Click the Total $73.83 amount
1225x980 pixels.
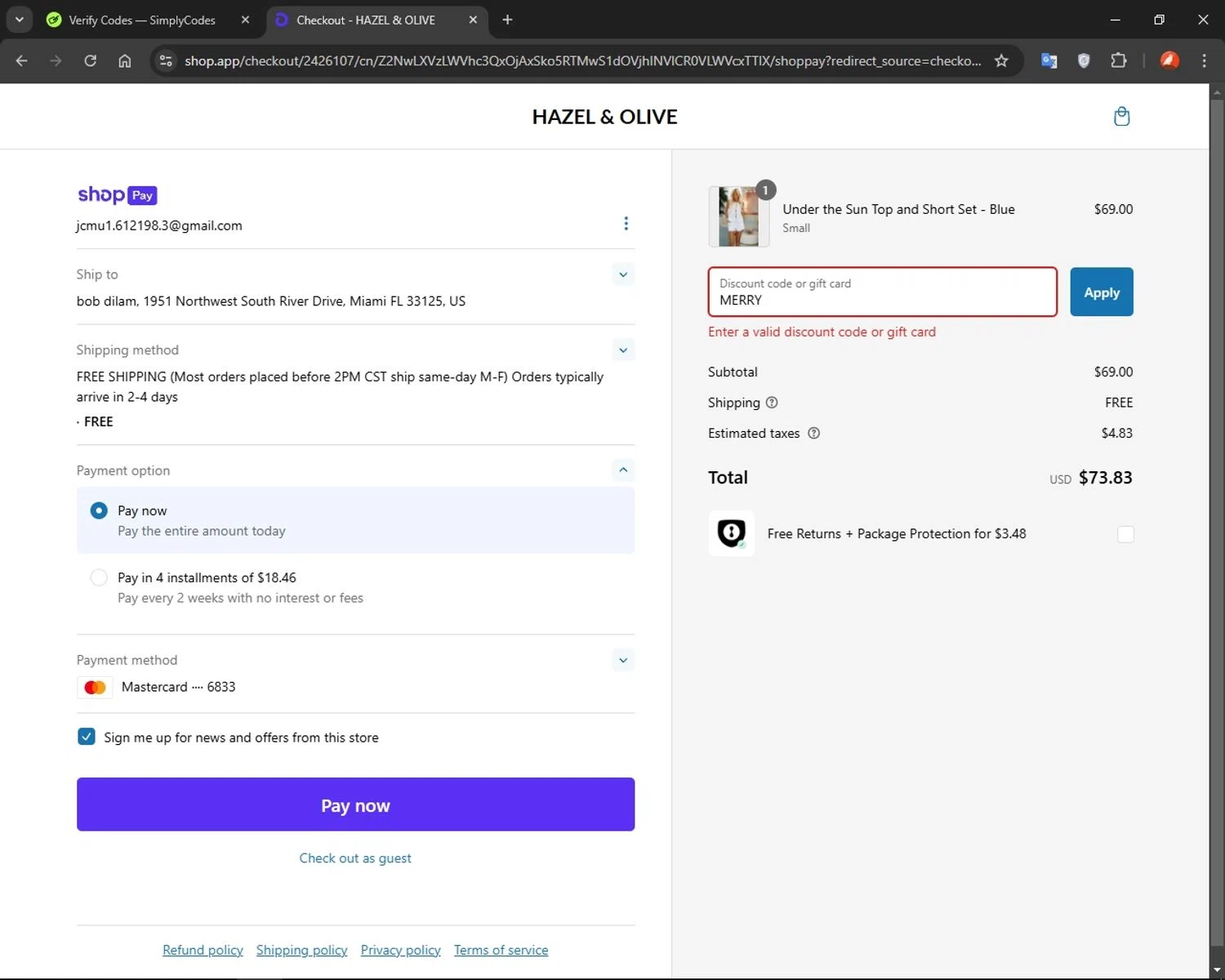1105,478
